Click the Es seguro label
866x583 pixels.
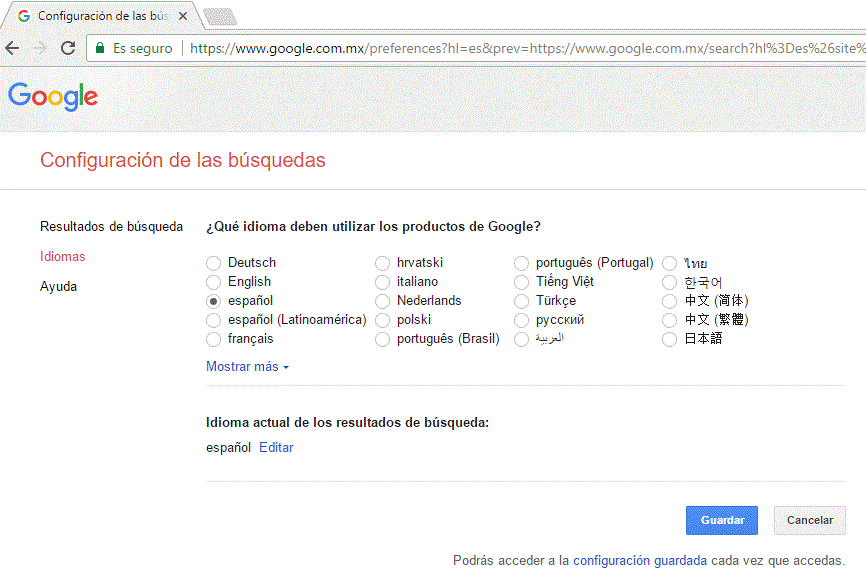pos(142,49)
